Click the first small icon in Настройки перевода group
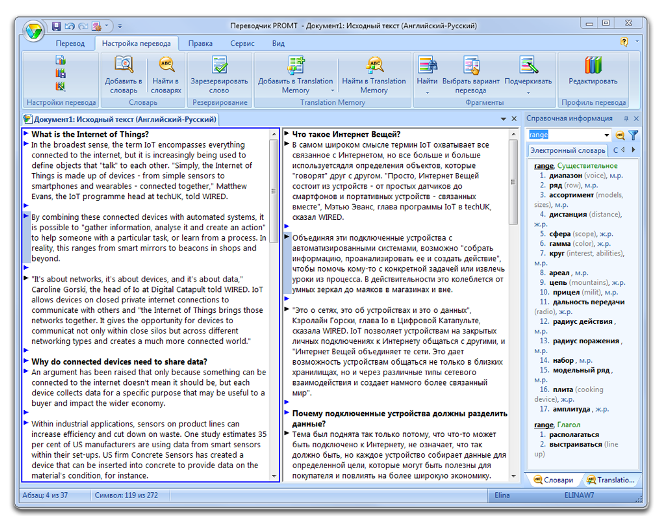 tap(60, 60)
